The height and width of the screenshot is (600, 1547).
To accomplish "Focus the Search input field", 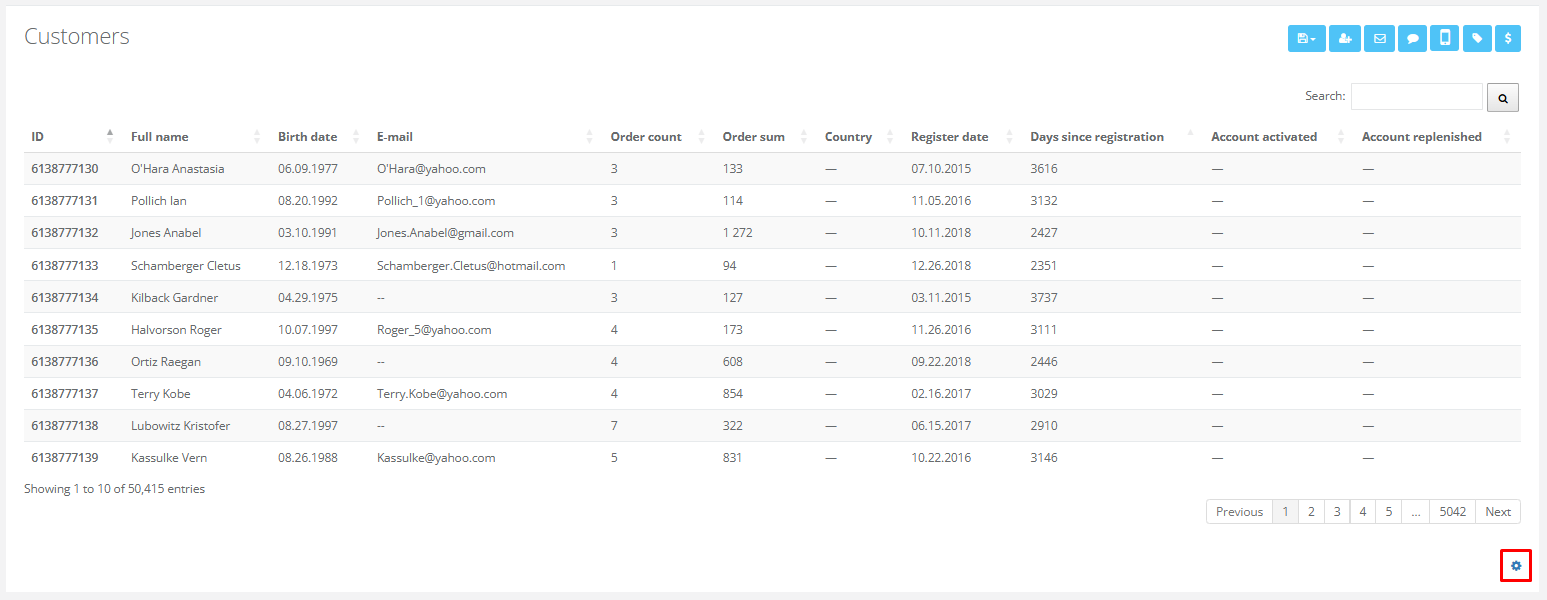I will click(1416, 97).
